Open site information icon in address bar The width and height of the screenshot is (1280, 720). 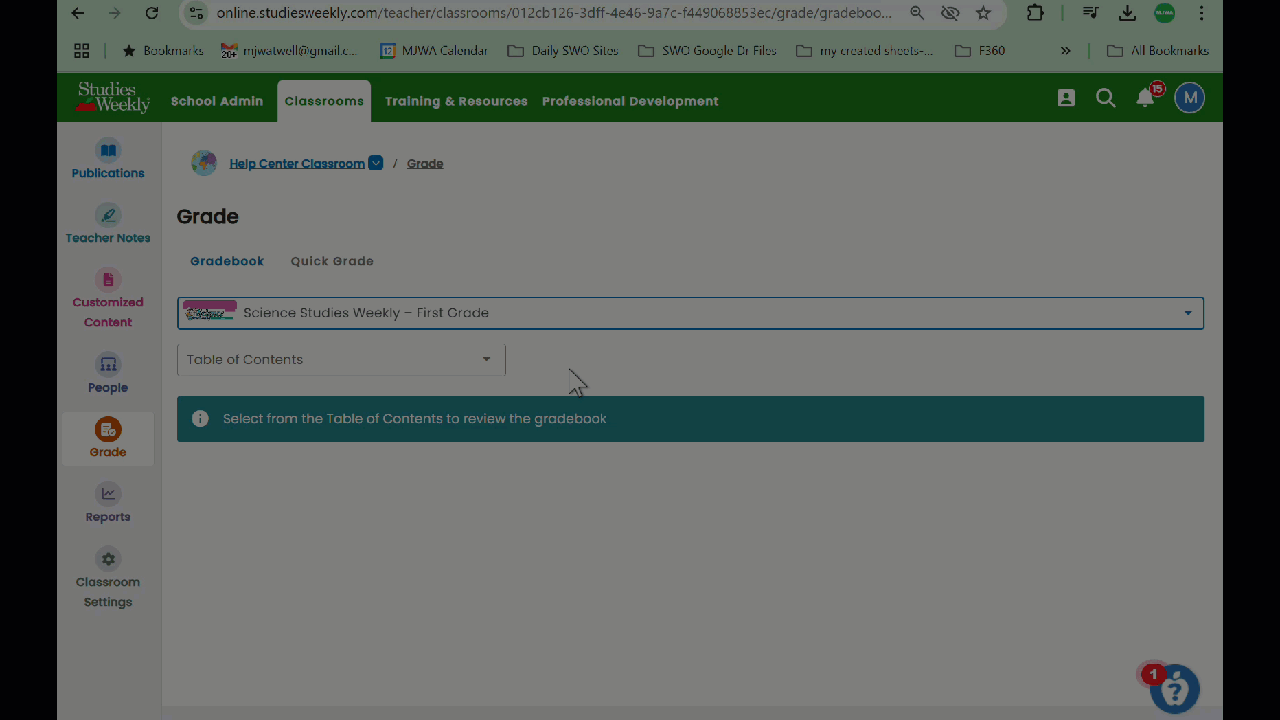pyautogui.click(x=196, y=13)
